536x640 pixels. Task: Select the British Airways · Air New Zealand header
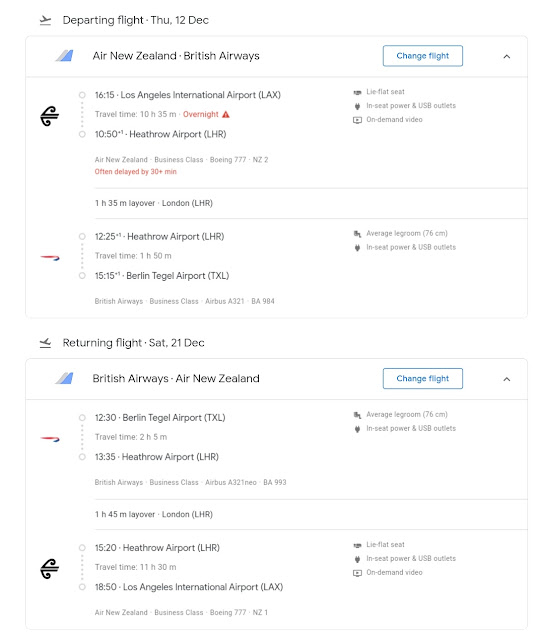176,379
